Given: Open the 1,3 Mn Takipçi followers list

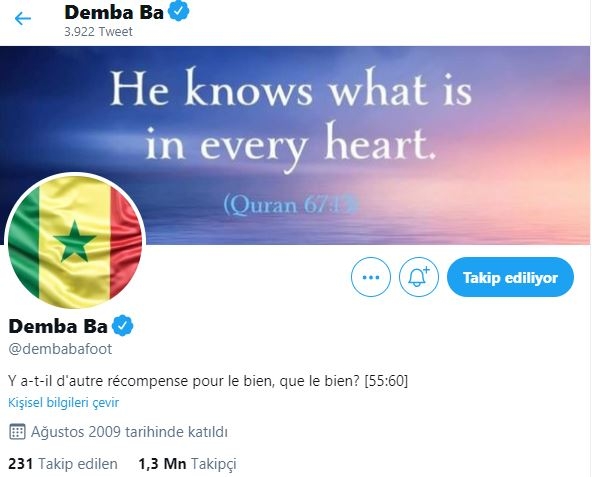Looking at the screenshot, I should [187, 464].
